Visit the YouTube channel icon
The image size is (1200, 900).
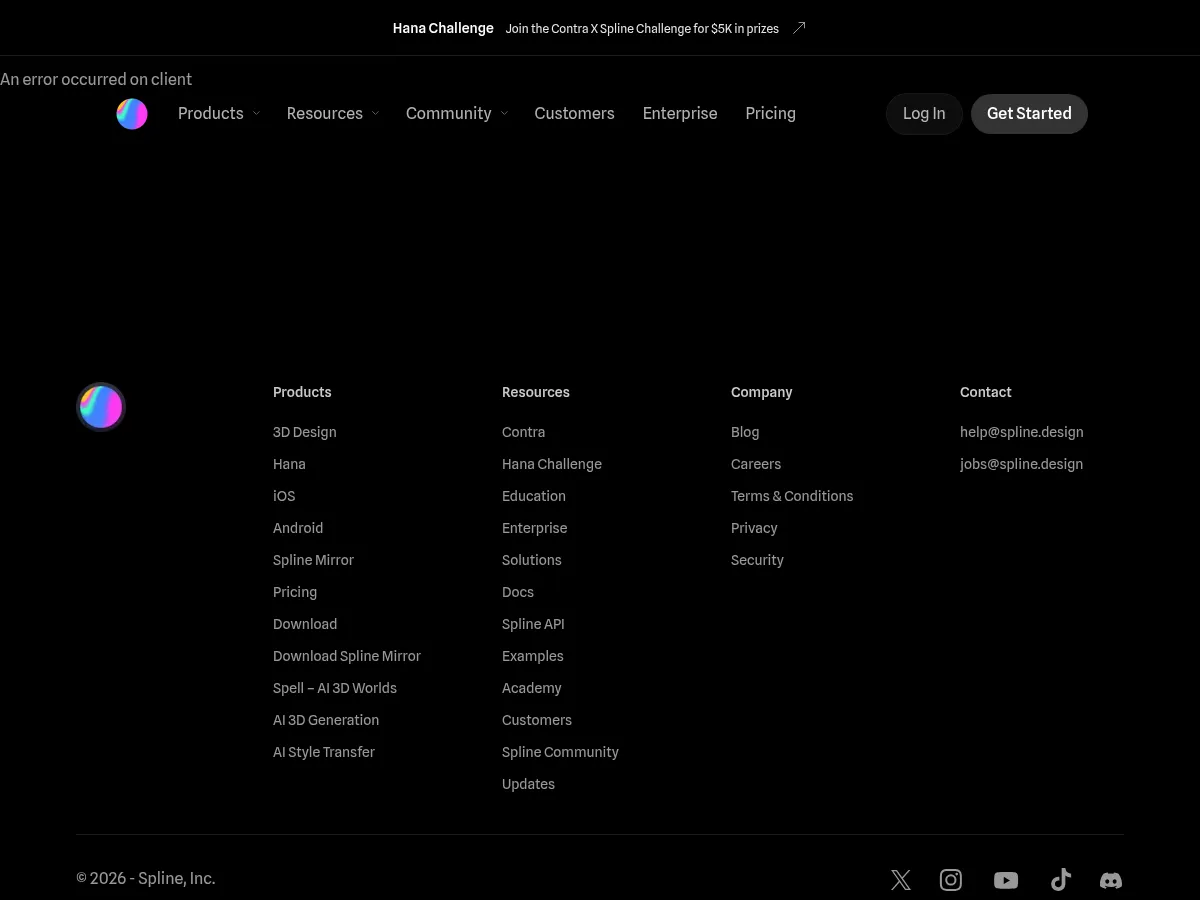(x=1006, y=880)
